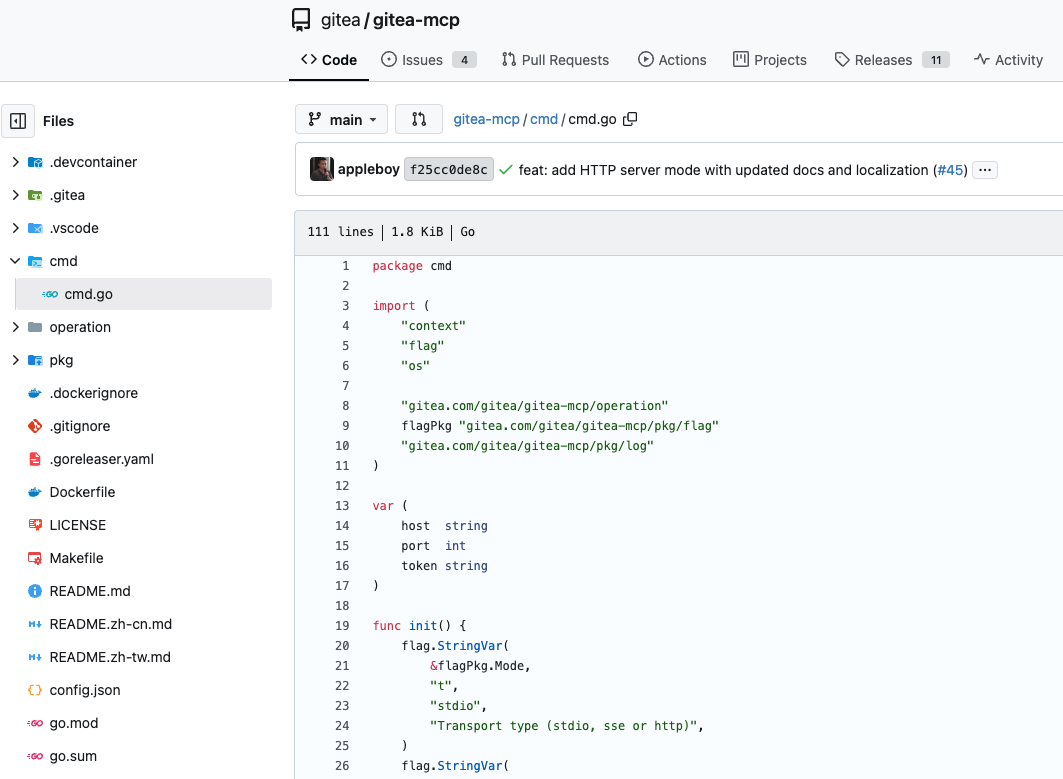Click the git icon beside .gitignore
The height and width of the screenshot is (779, 1063).
(x=35, y=426)
